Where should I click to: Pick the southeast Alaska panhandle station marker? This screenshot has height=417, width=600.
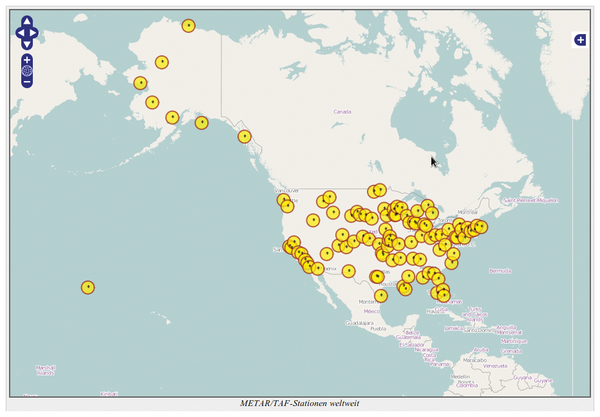click(x=244, y=137)
